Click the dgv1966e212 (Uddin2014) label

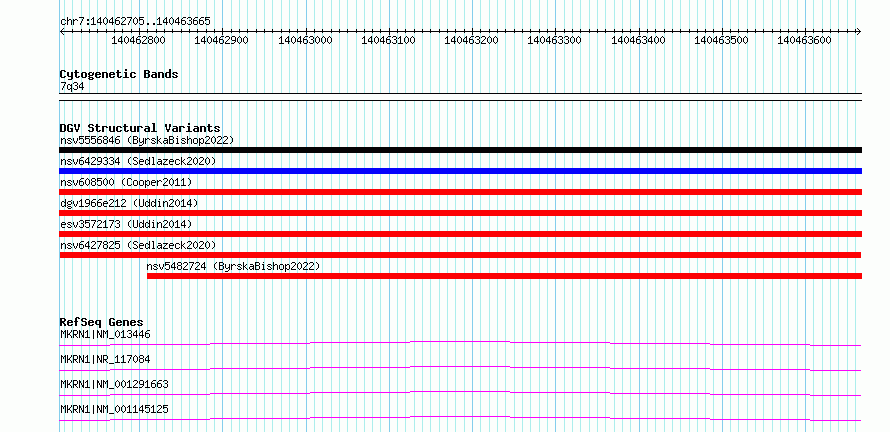click(x=129, y=203)
